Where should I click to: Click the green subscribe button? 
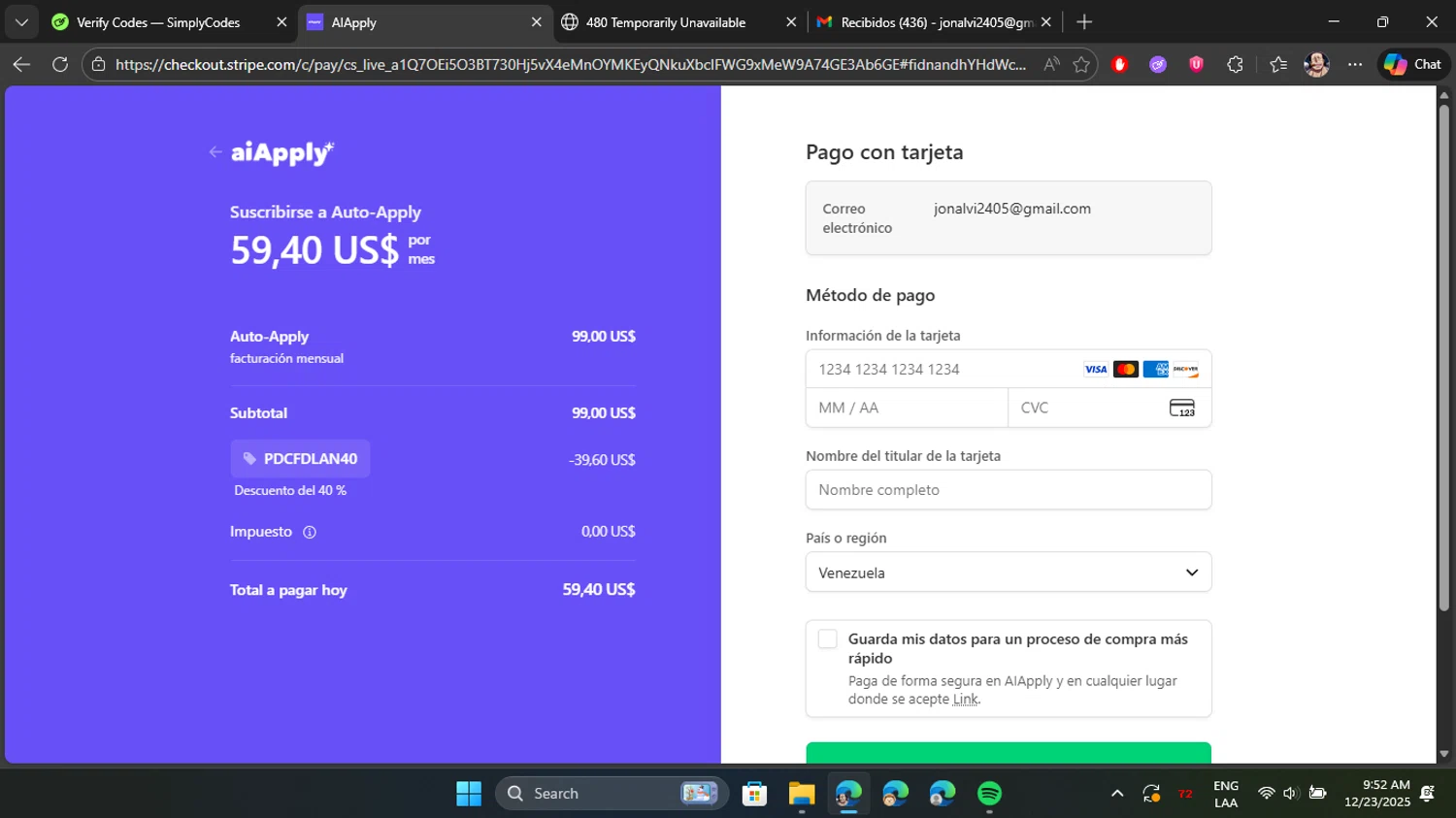(1009, 753)
